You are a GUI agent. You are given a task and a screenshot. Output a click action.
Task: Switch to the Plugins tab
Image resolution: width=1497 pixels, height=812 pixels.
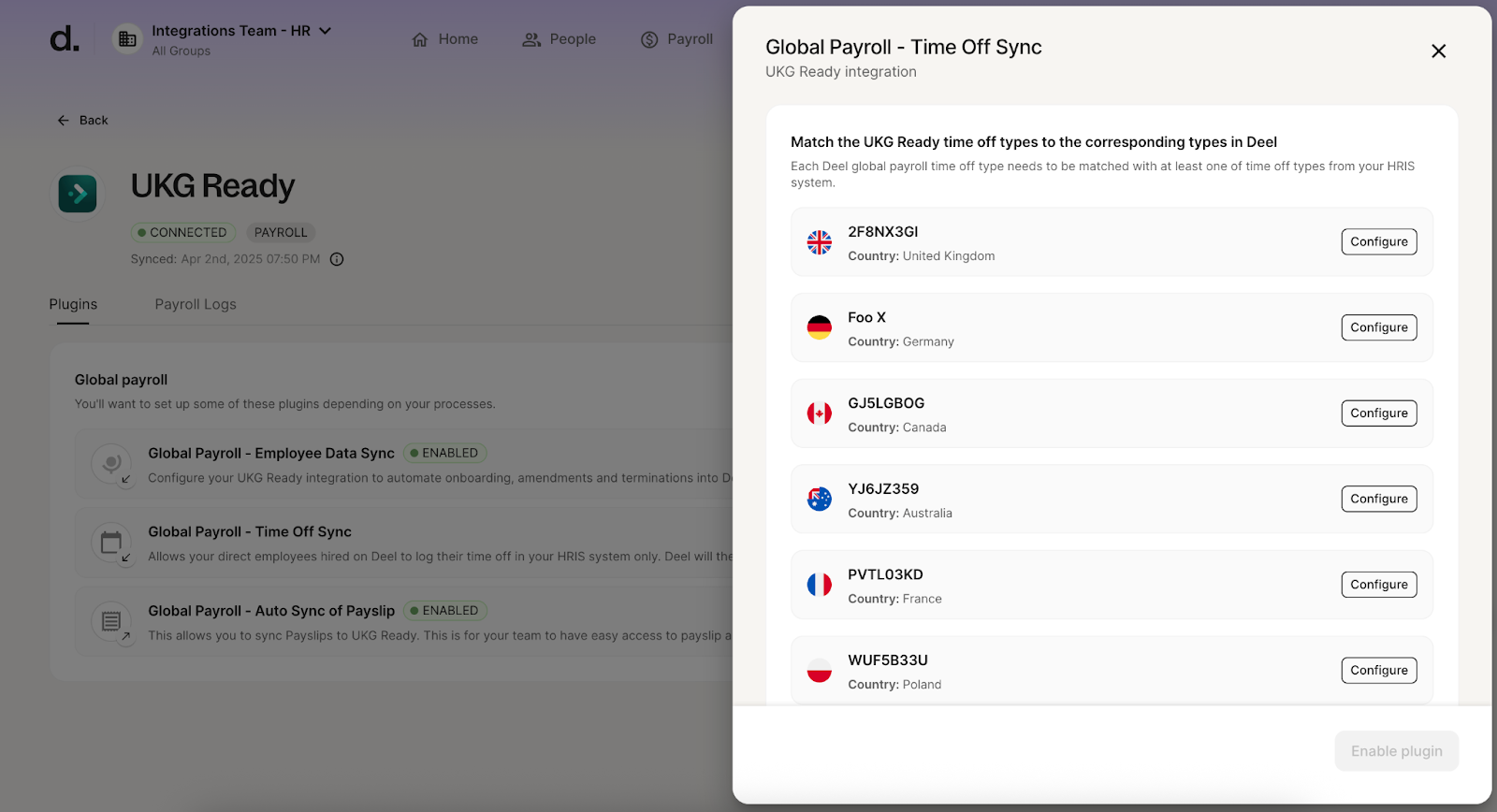[x=73, y=304]
